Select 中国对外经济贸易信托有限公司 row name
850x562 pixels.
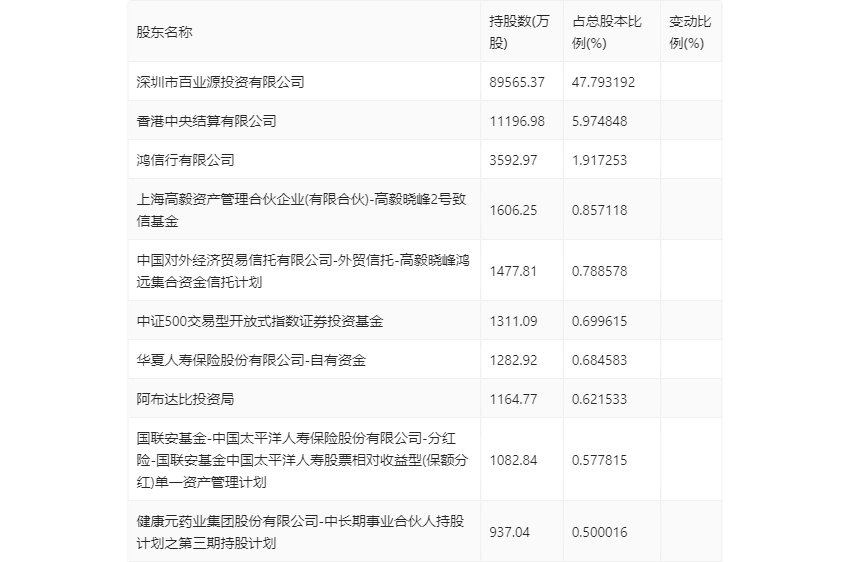302,272
